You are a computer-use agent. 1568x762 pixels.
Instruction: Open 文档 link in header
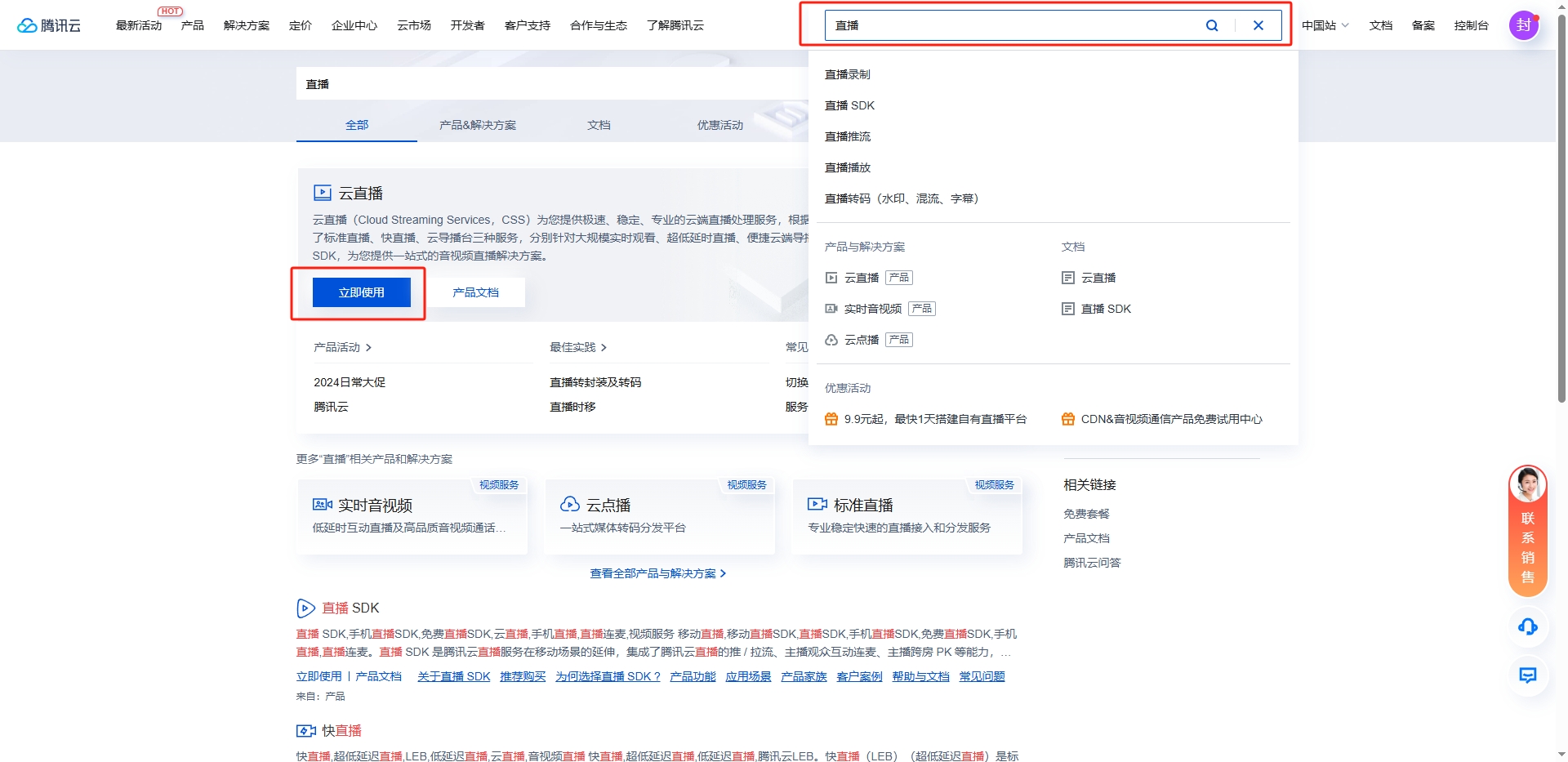coord(1381,25)
